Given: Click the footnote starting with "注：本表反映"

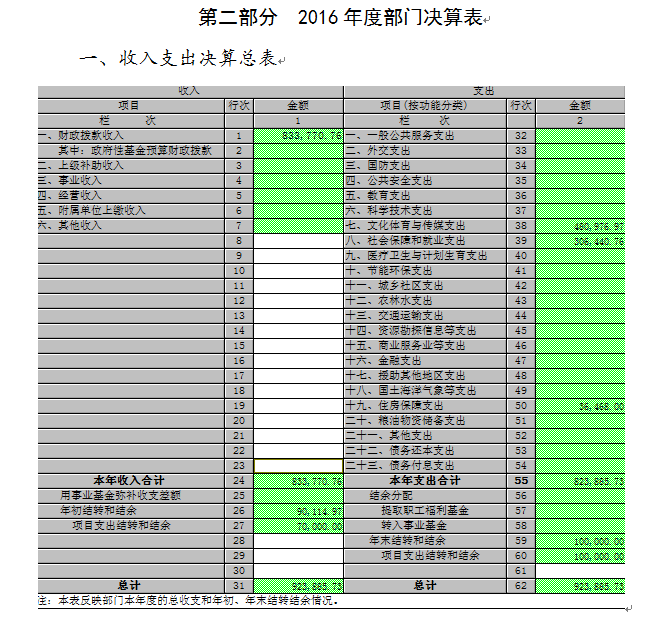Looking at the screenshot, I should coord(190,601).
